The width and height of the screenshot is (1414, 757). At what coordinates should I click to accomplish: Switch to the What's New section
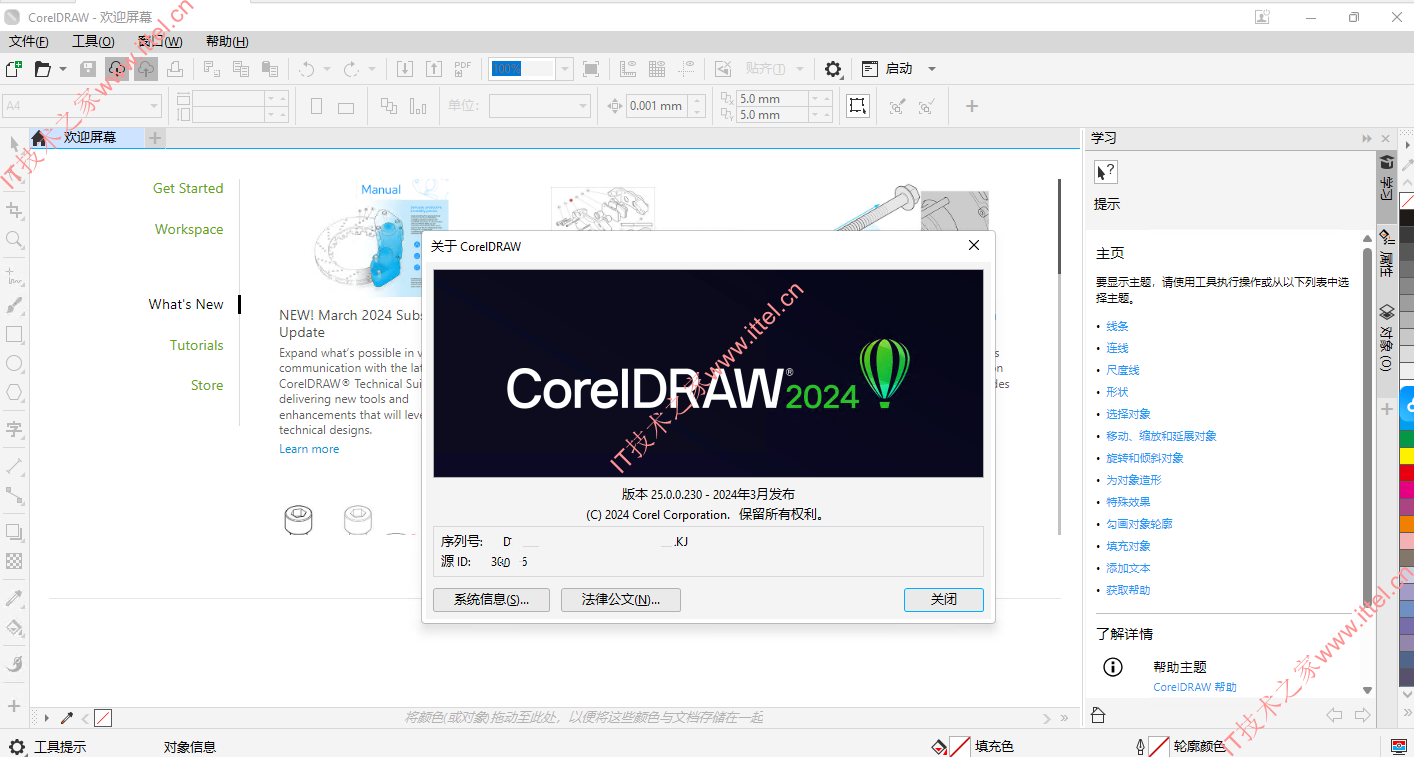point(186,304)
